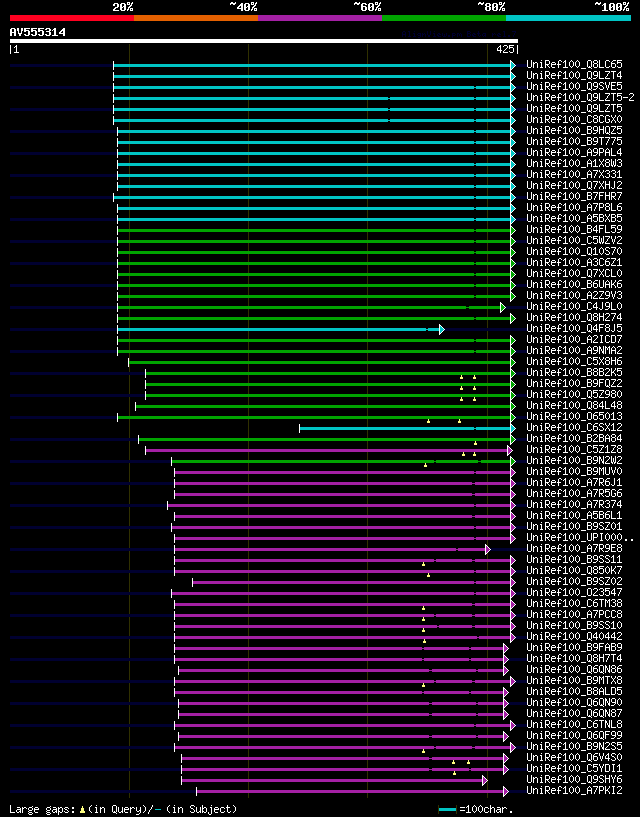Click the orange ~40% identity legend segment
Viewport: 640px width, 817px height.
point(196,18)
